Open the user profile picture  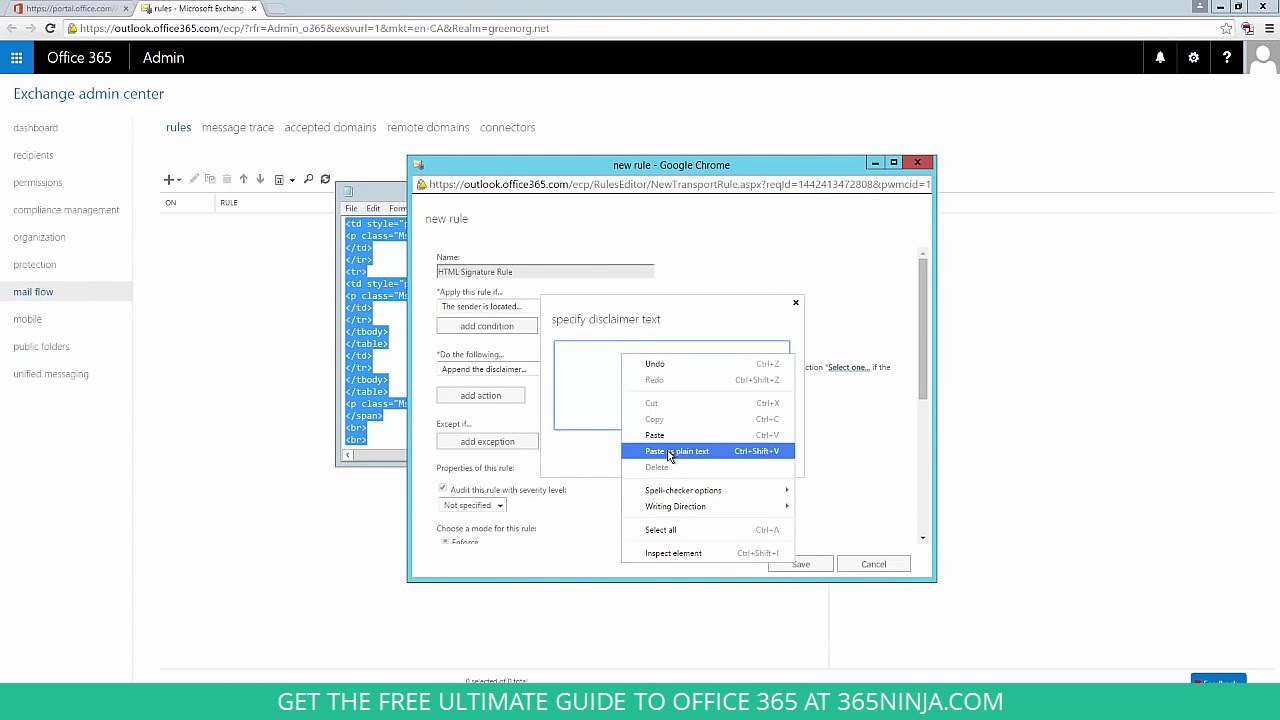1263,58
